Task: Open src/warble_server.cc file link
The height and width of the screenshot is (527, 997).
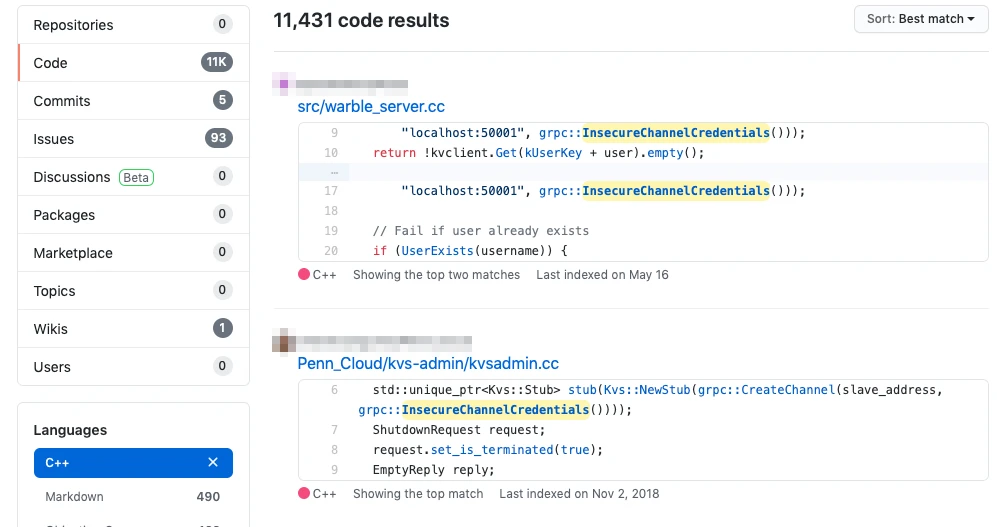Action: click(371, 106)
